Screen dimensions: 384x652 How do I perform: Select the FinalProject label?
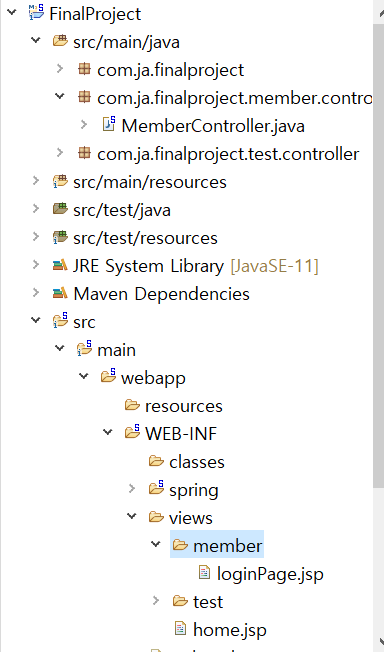[x=95, y=15]
